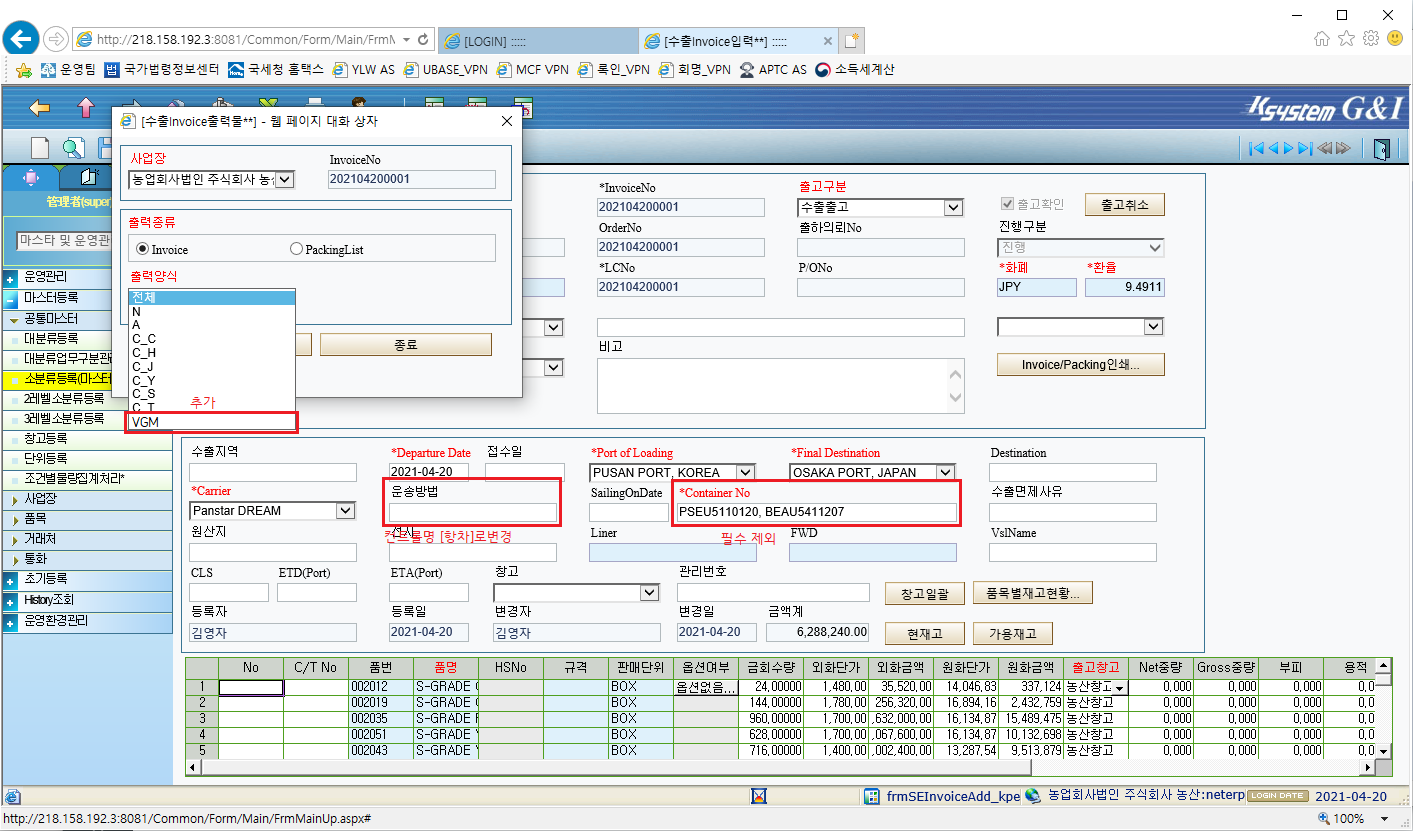
Task: Click the exit door icon
Action: pos(1381,148)
